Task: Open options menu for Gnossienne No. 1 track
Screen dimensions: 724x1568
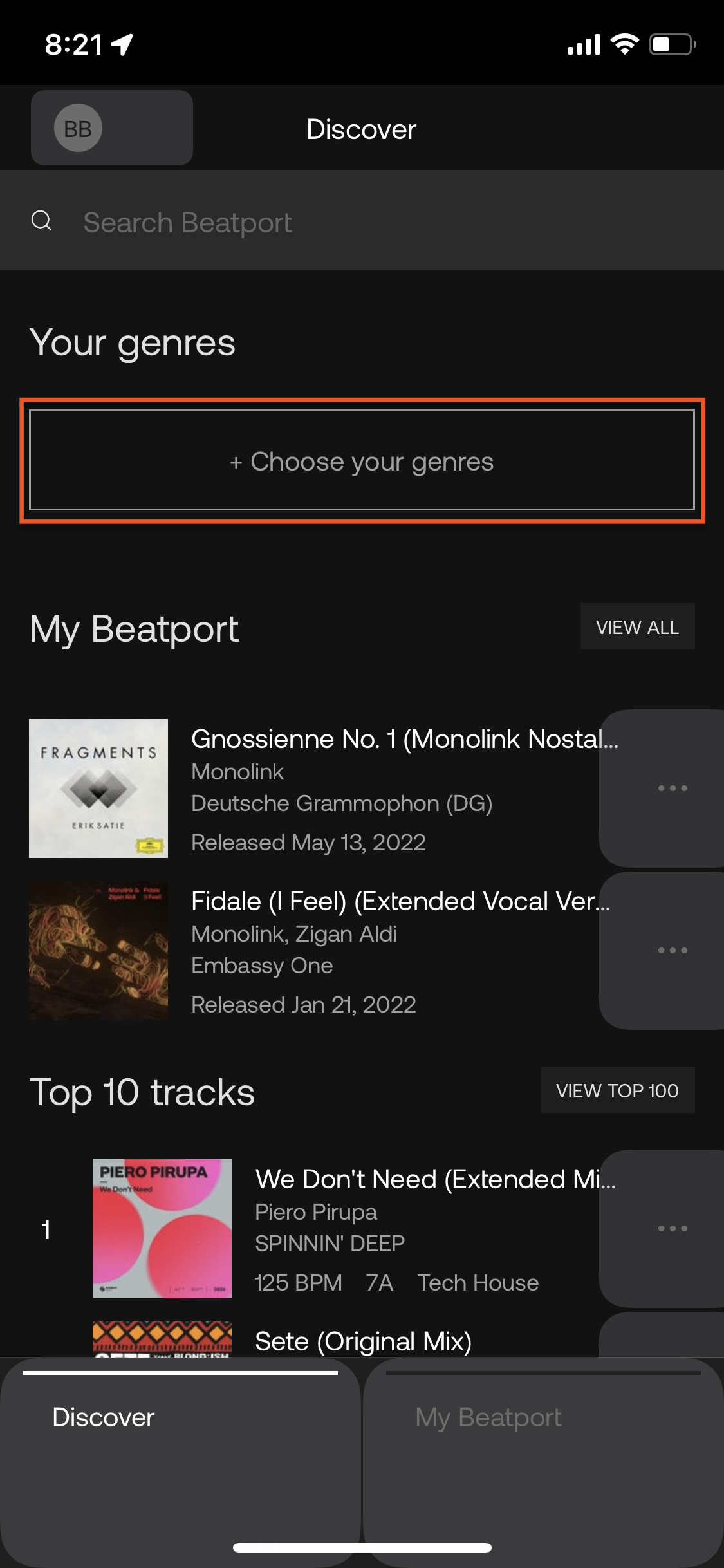Action: point(672,788)
